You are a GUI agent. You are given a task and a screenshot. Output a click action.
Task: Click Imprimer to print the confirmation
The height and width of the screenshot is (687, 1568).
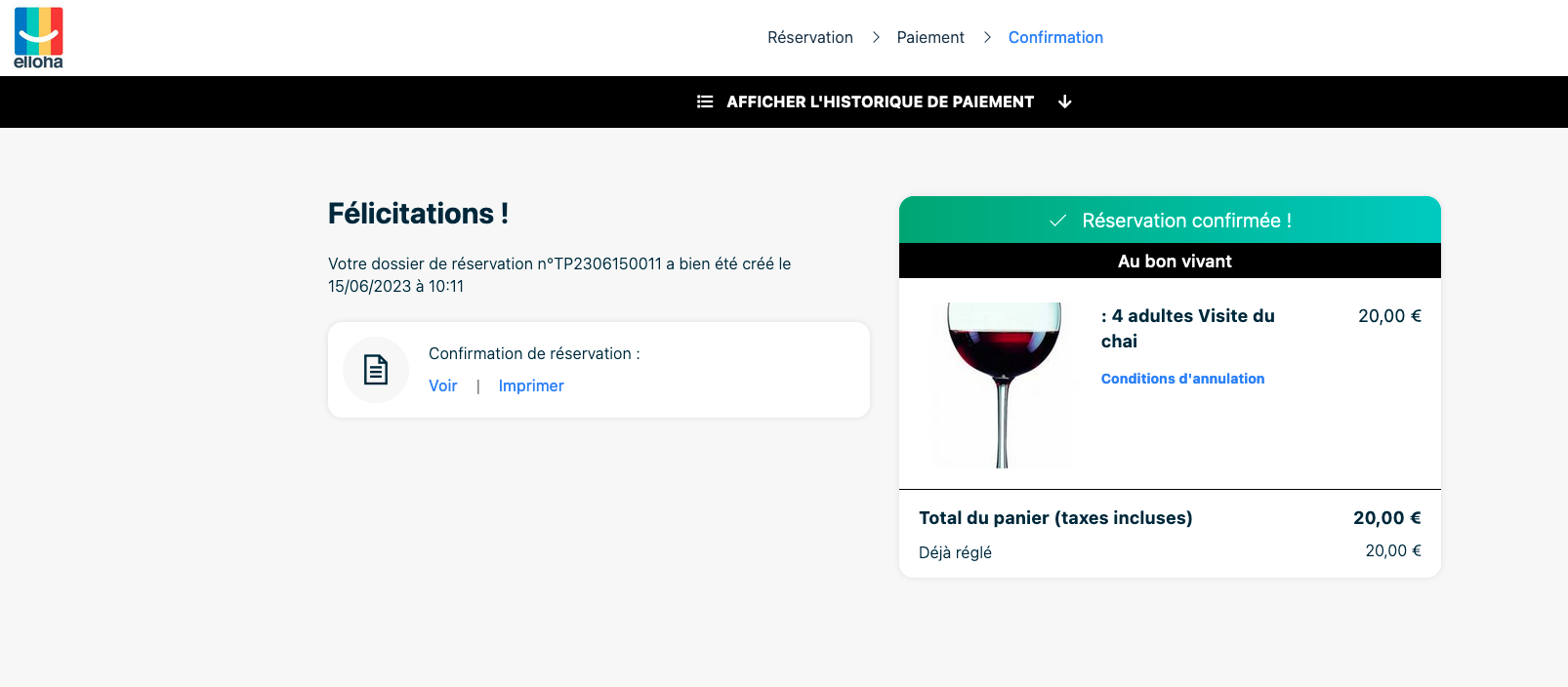point(531,385)
